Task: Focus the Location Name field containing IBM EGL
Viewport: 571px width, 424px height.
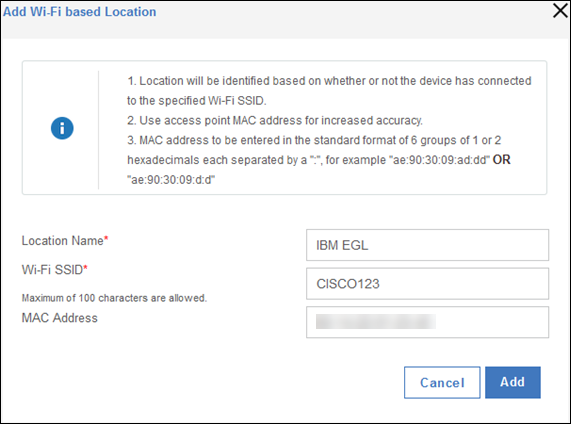Action: point(427,245)
